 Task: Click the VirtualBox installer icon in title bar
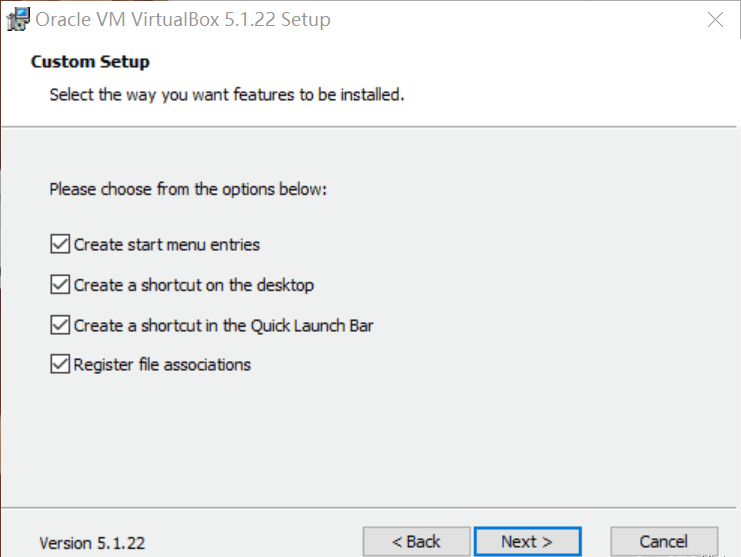17,19
